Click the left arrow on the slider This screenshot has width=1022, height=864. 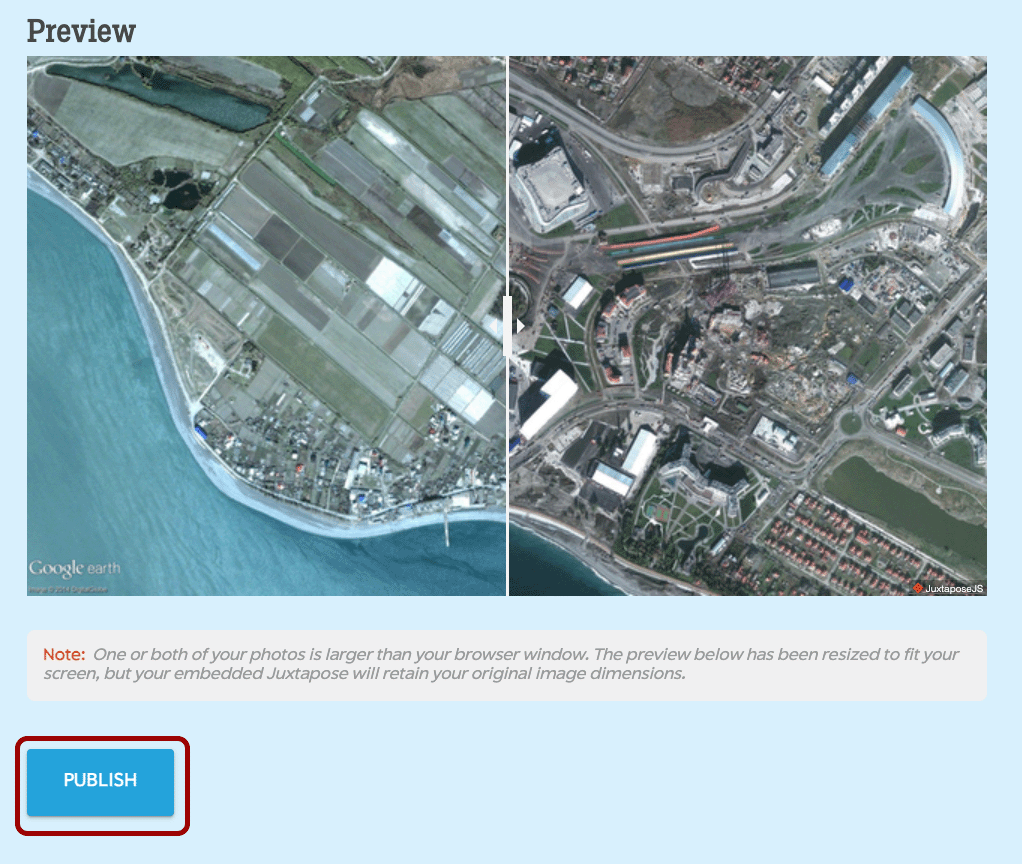[496, 326]
